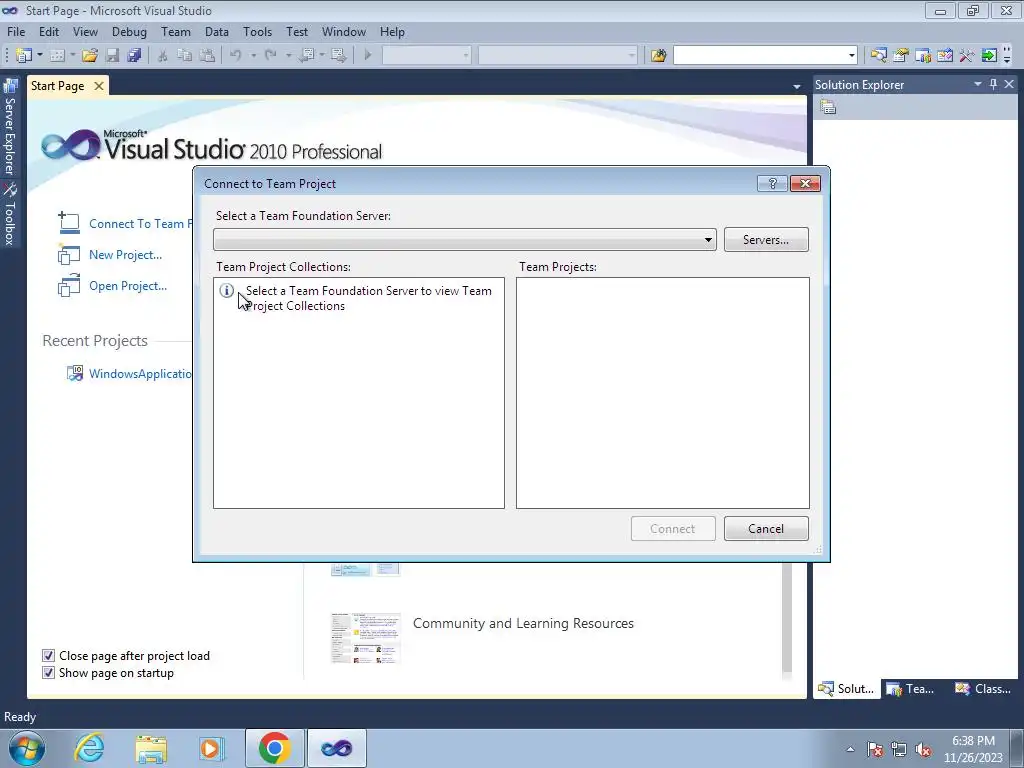The height and width of the screenshot is (768, 1024).
Task: Click the Open Project... link
Action: [x=128, y=285]
